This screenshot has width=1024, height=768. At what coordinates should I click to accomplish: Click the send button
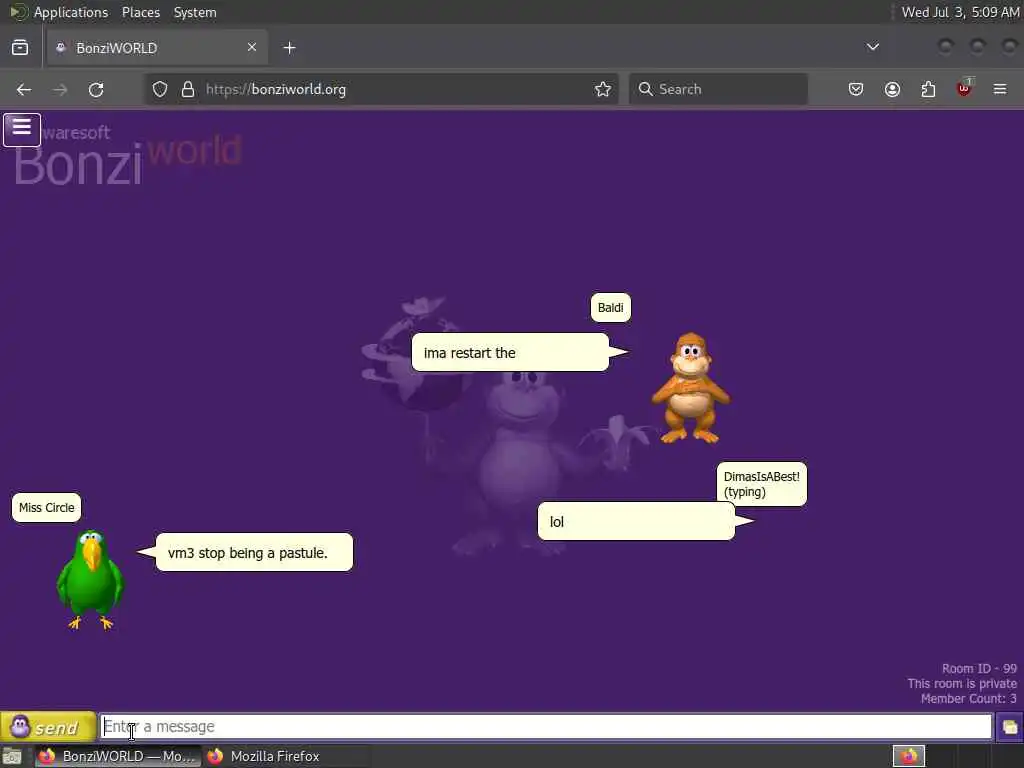(48, 727)
